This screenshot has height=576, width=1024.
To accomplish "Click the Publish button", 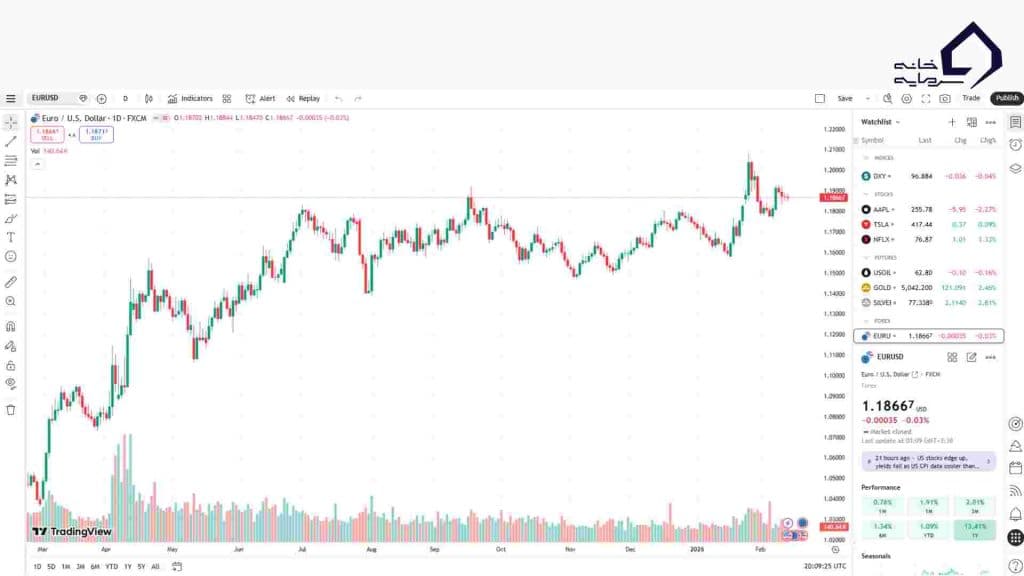I will [x=1004, y=98].
